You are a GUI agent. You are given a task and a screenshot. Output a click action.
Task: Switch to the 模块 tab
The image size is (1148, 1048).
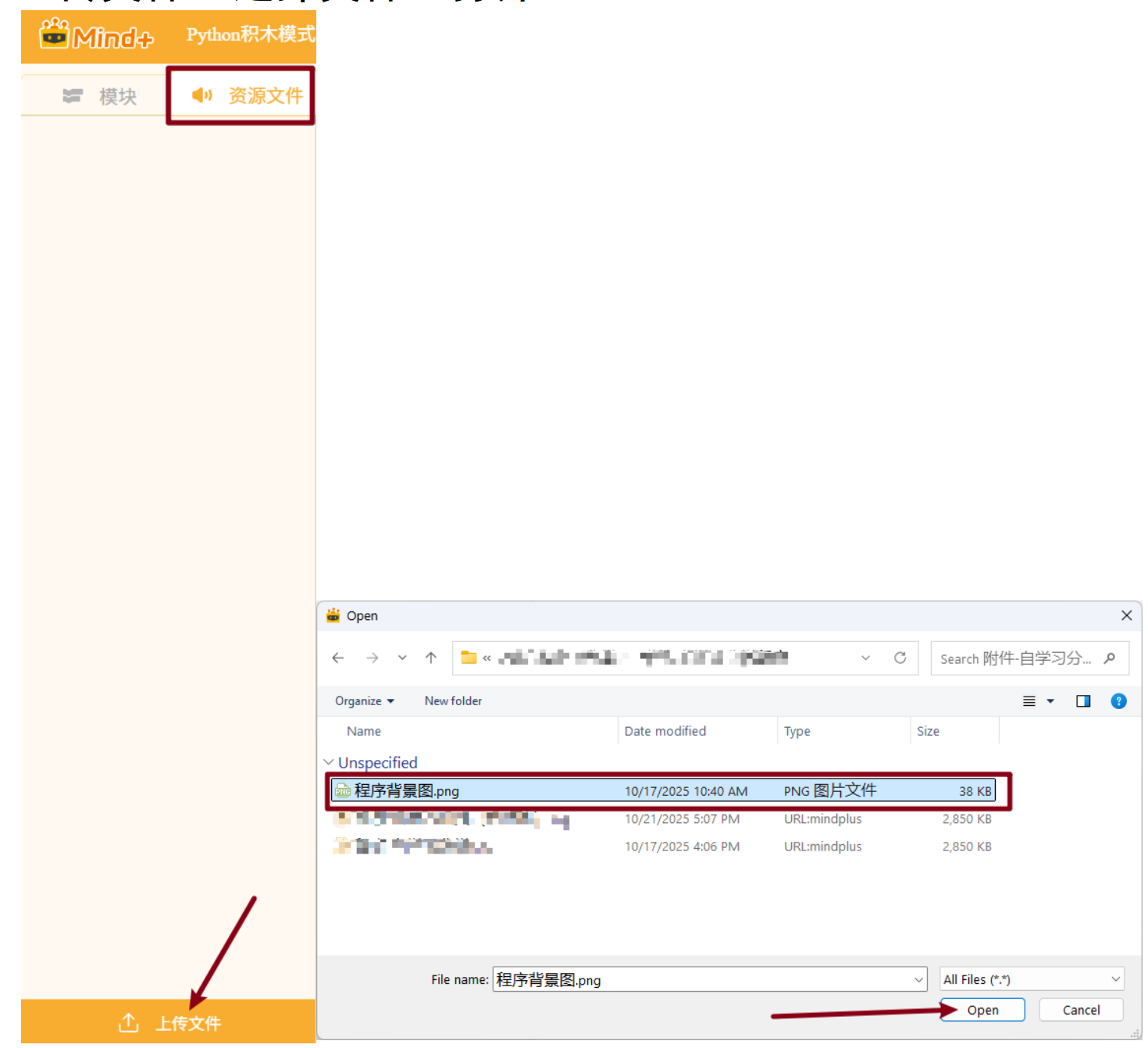tap(100, 96)
